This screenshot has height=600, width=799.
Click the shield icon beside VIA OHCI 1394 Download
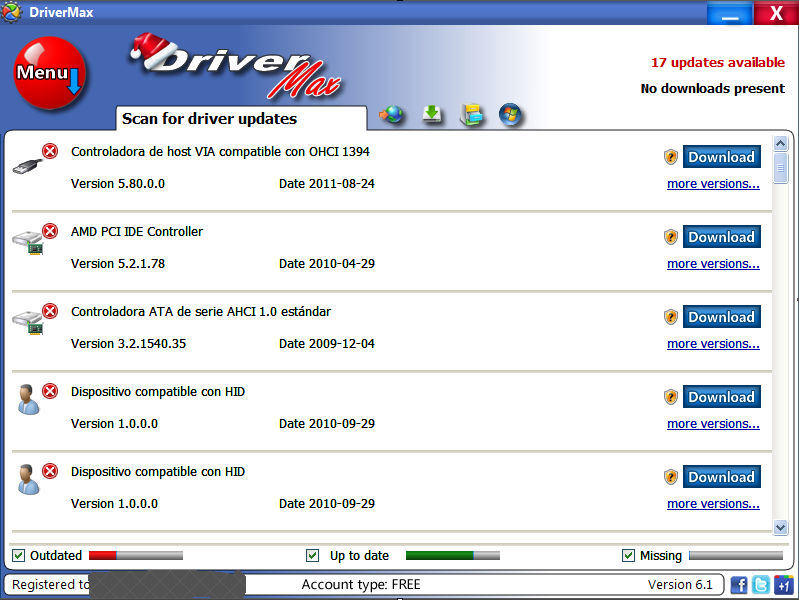(671, 157)
